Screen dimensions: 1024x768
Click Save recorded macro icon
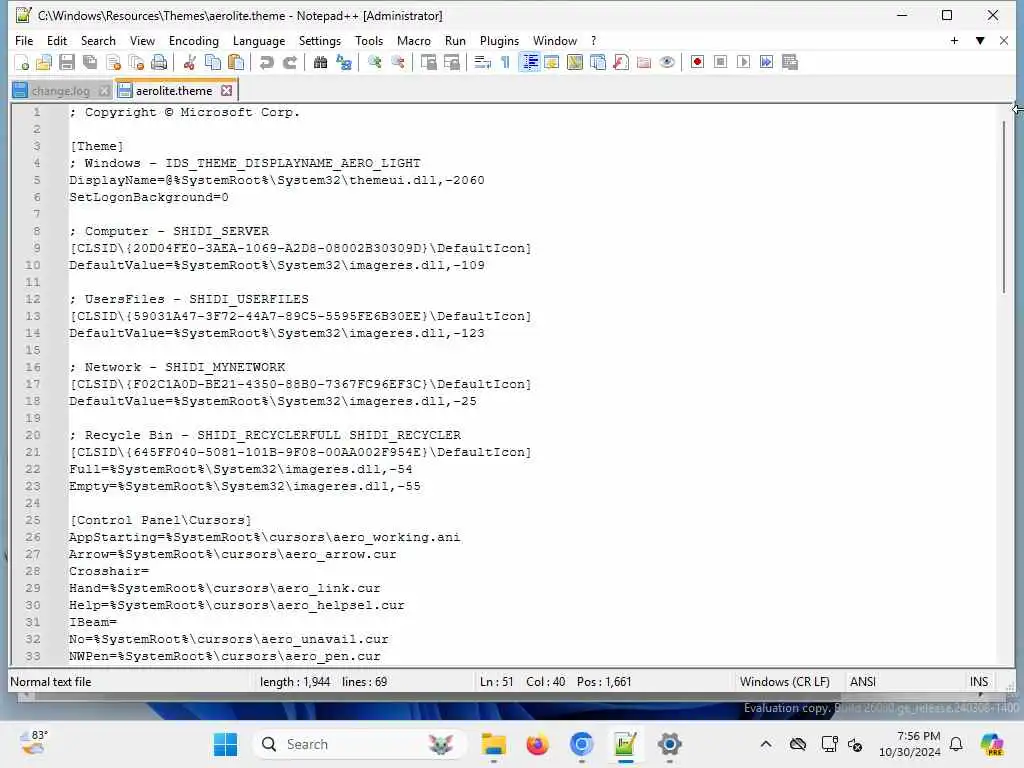[790, 63]
